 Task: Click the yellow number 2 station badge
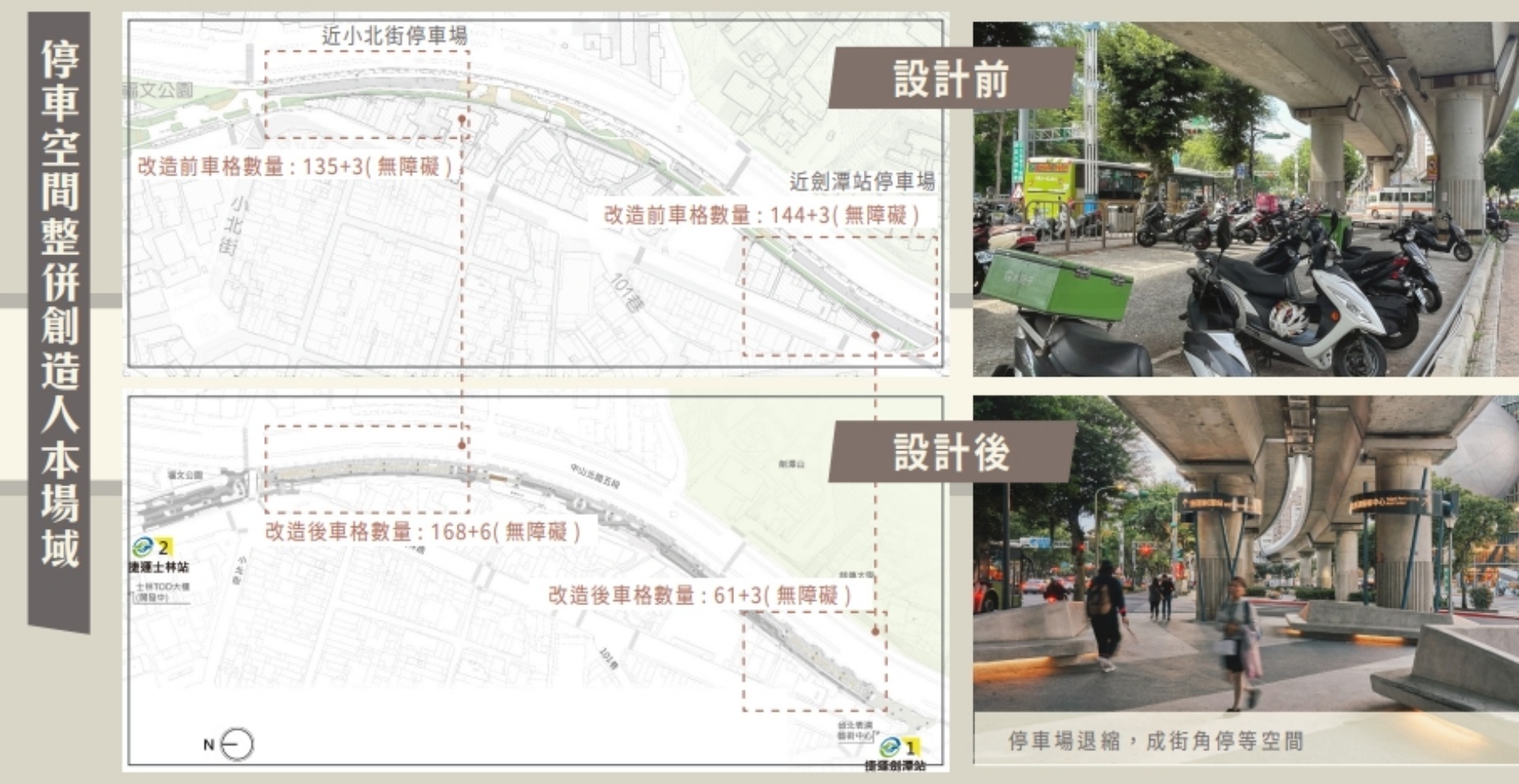click(x=164, y=548)
